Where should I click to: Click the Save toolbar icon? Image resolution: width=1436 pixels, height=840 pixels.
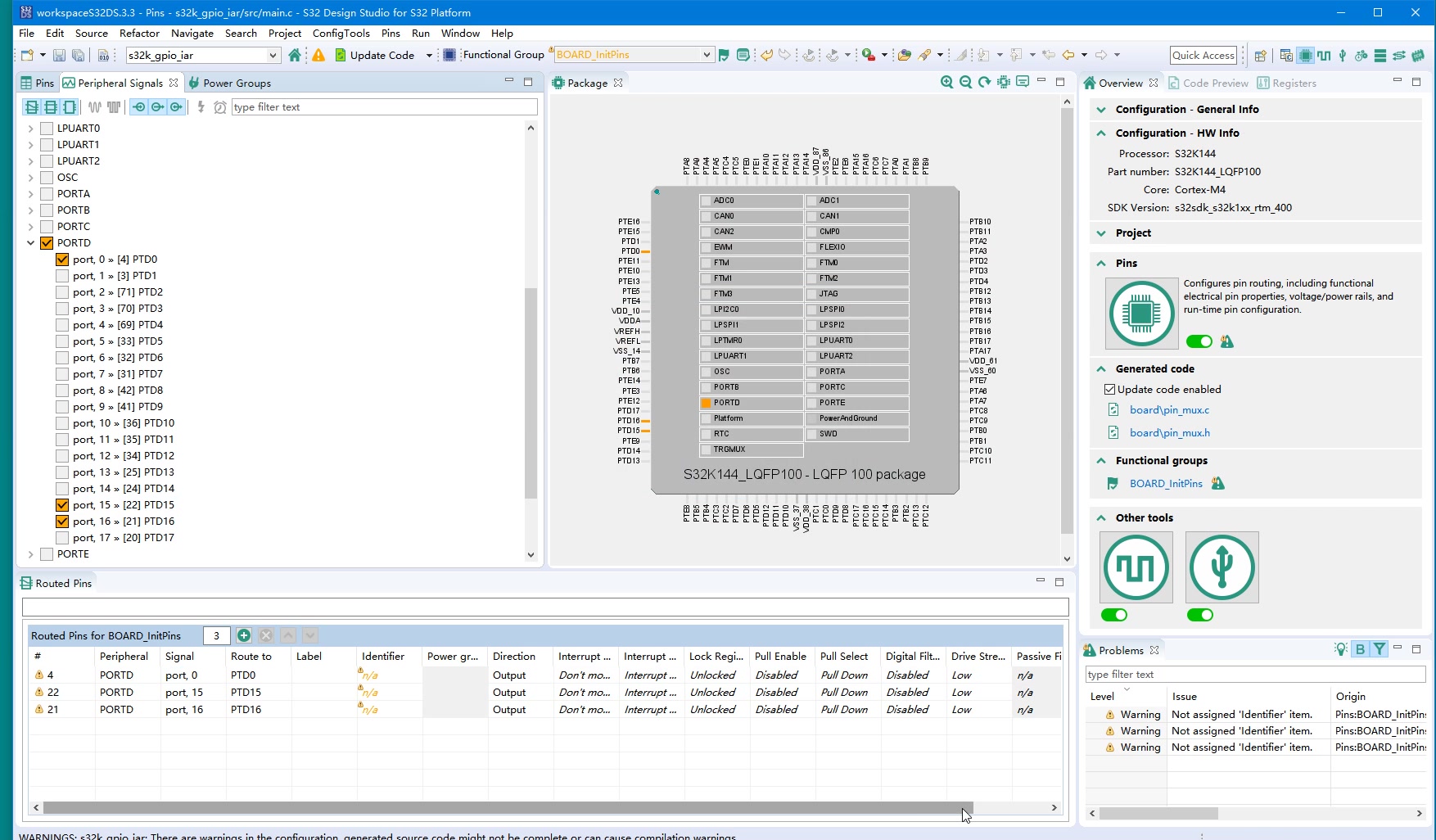point(59,55)
